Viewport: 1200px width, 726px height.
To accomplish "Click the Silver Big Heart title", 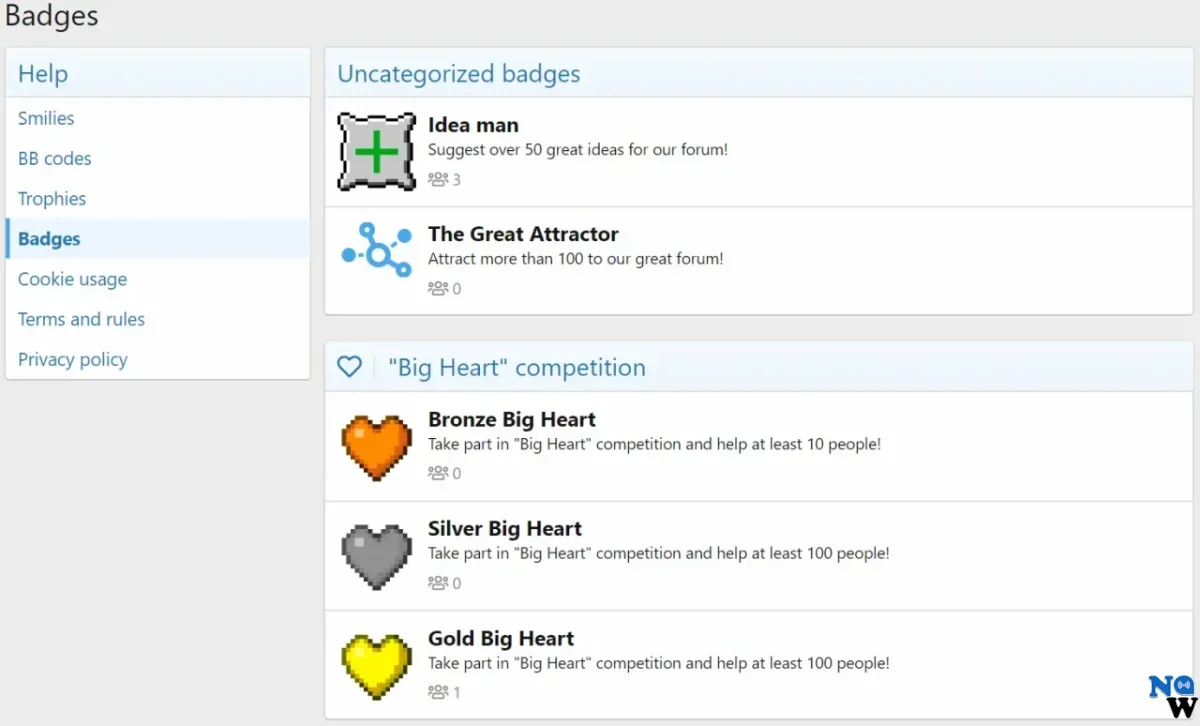I will click(x=504, y=529).
